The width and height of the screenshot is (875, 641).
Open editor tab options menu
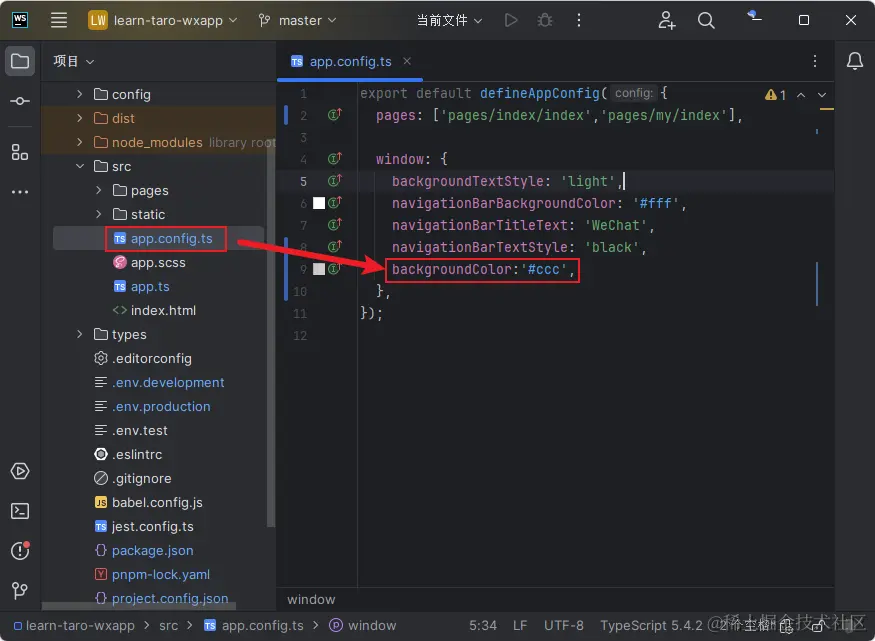(815, 61)
